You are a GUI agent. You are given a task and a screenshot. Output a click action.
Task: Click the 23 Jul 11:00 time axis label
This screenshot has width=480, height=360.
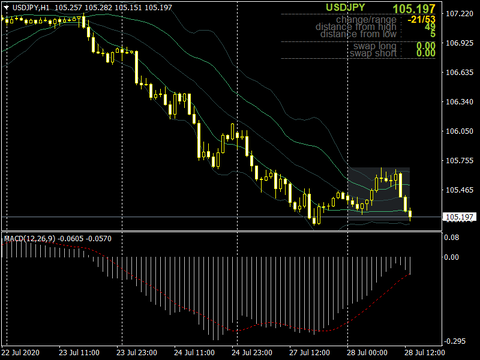tap(79, 353)
